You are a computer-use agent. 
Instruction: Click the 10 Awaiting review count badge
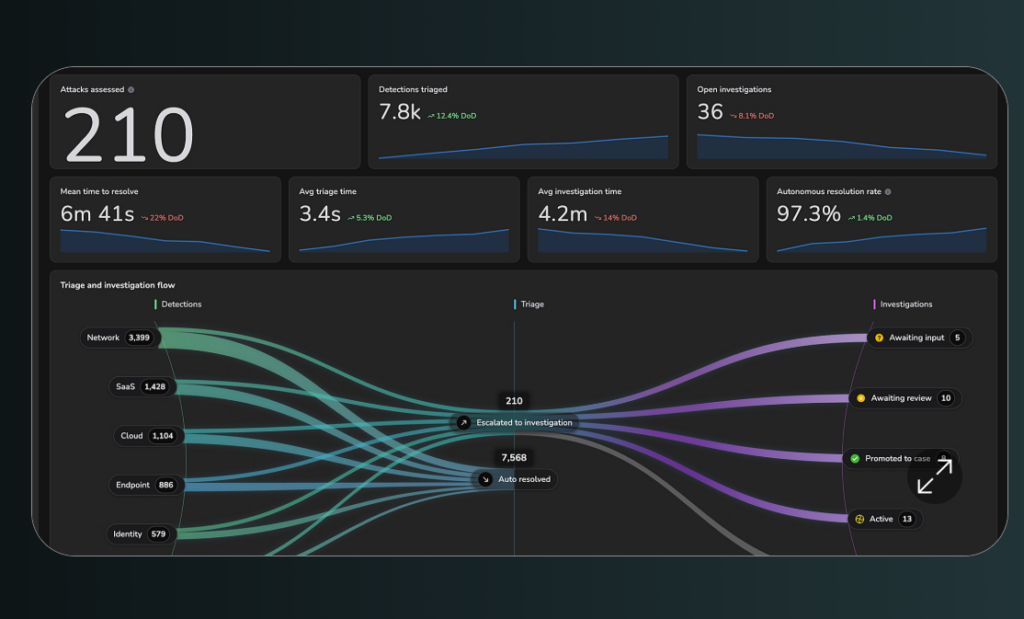pos(946,398)
